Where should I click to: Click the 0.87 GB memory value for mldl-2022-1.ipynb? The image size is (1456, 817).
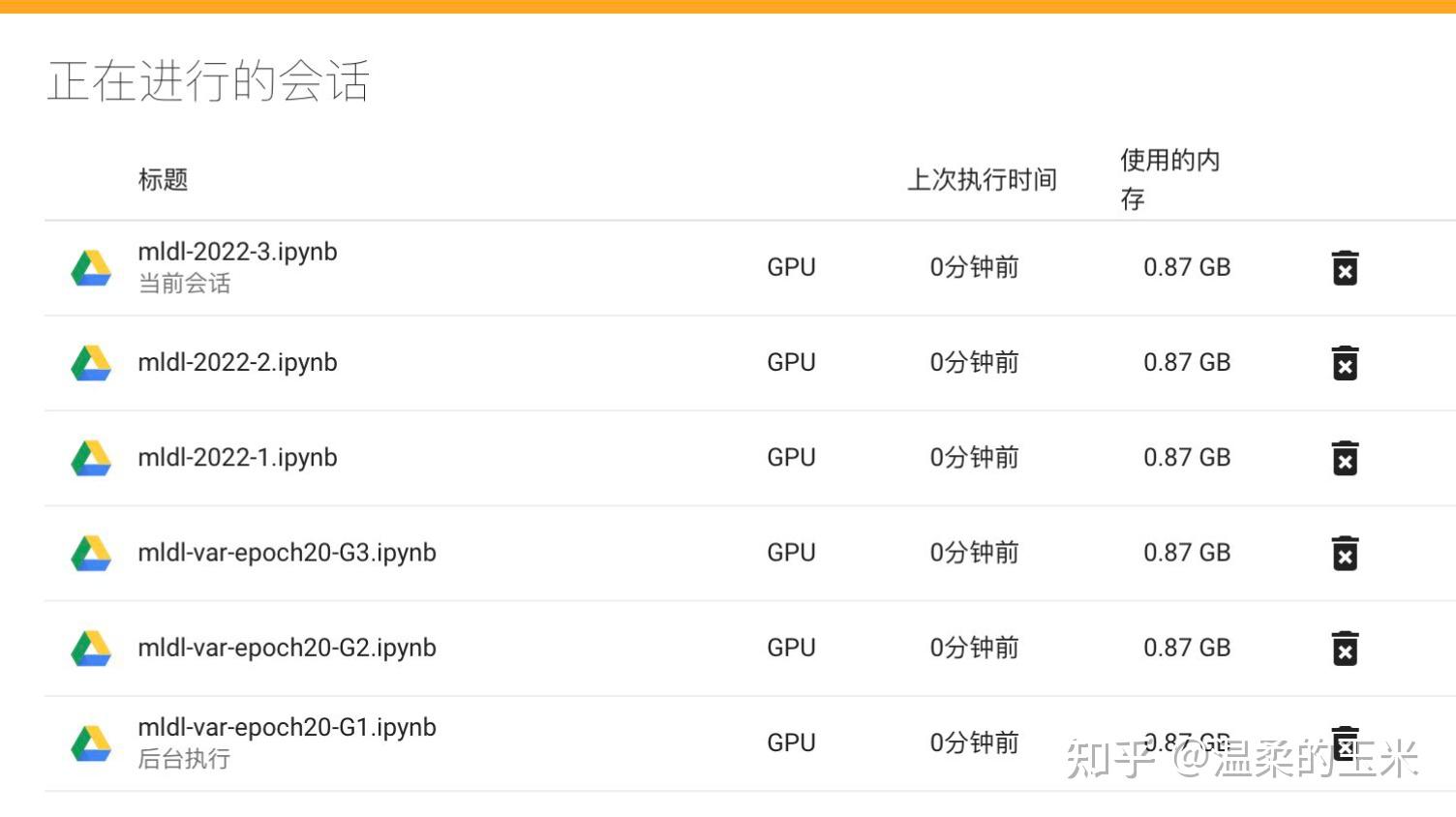(x=1187, y=457)
